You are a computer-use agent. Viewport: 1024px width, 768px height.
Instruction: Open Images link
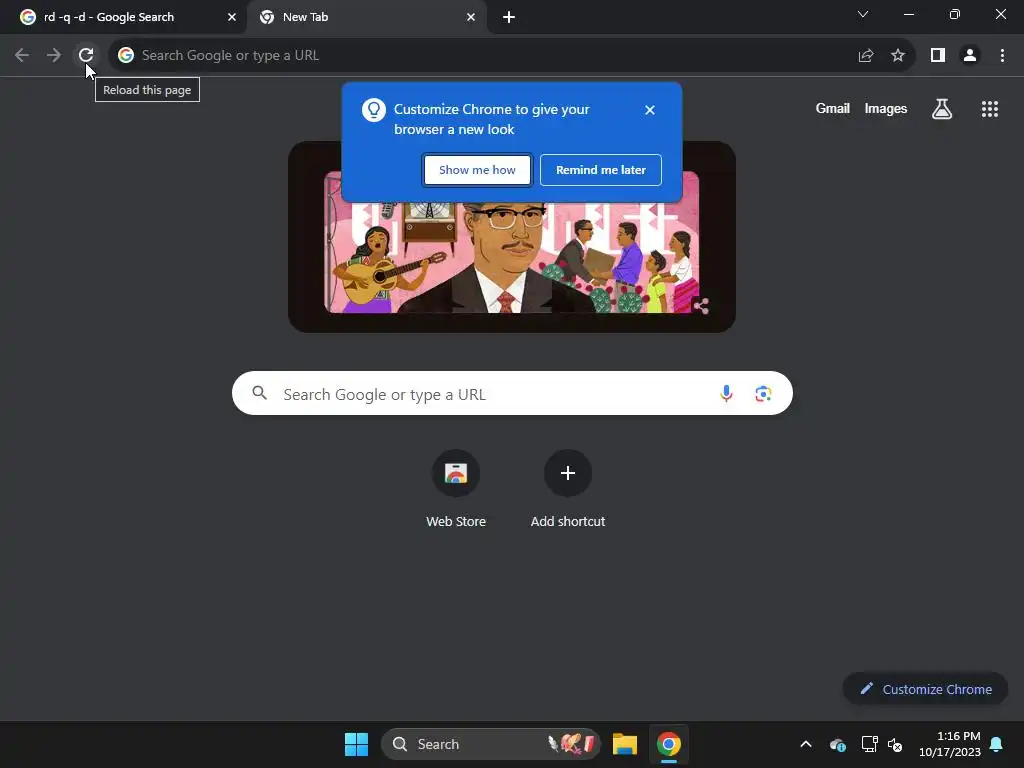click(886, 109)
